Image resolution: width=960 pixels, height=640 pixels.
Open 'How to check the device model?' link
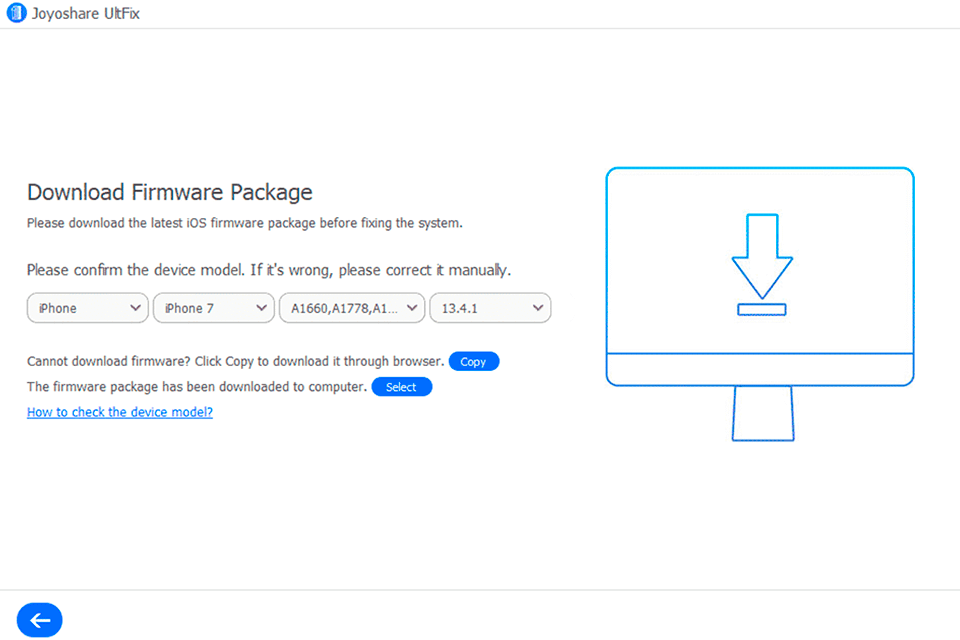120,412
